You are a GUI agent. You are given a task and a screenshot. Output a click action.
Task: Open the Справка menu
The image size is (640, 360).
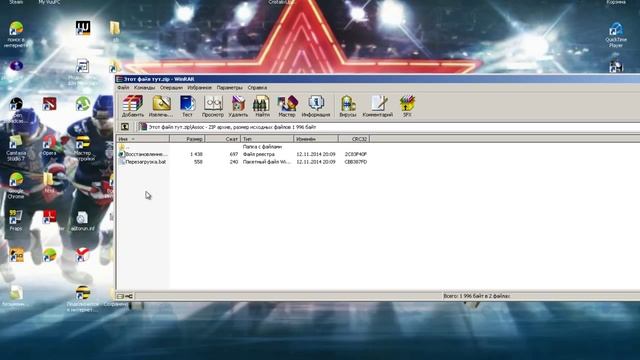point(257,87)
